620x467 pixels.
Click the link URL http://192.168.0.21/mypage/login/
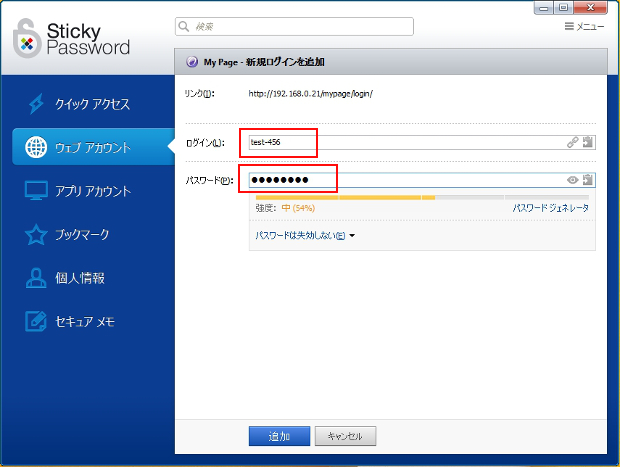pyautogui.click(x=310, y=94)
